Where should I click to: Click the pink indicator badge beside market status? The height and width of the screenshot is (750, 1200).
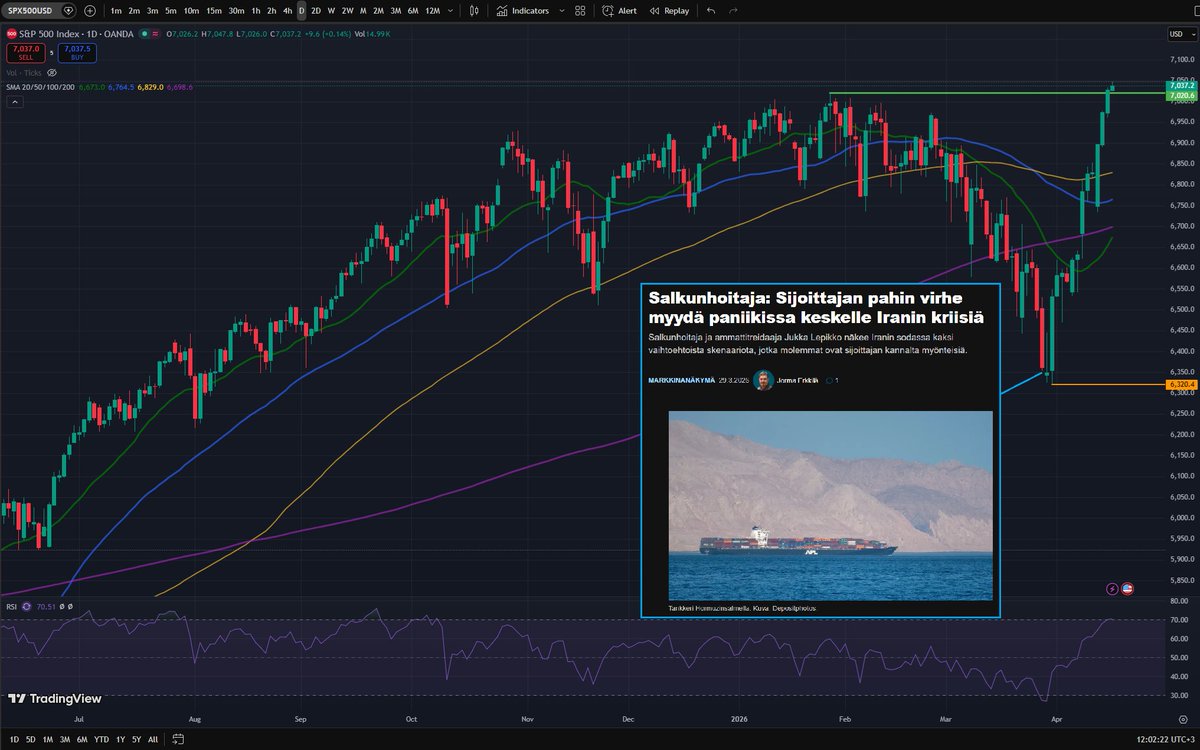[155, 34]
